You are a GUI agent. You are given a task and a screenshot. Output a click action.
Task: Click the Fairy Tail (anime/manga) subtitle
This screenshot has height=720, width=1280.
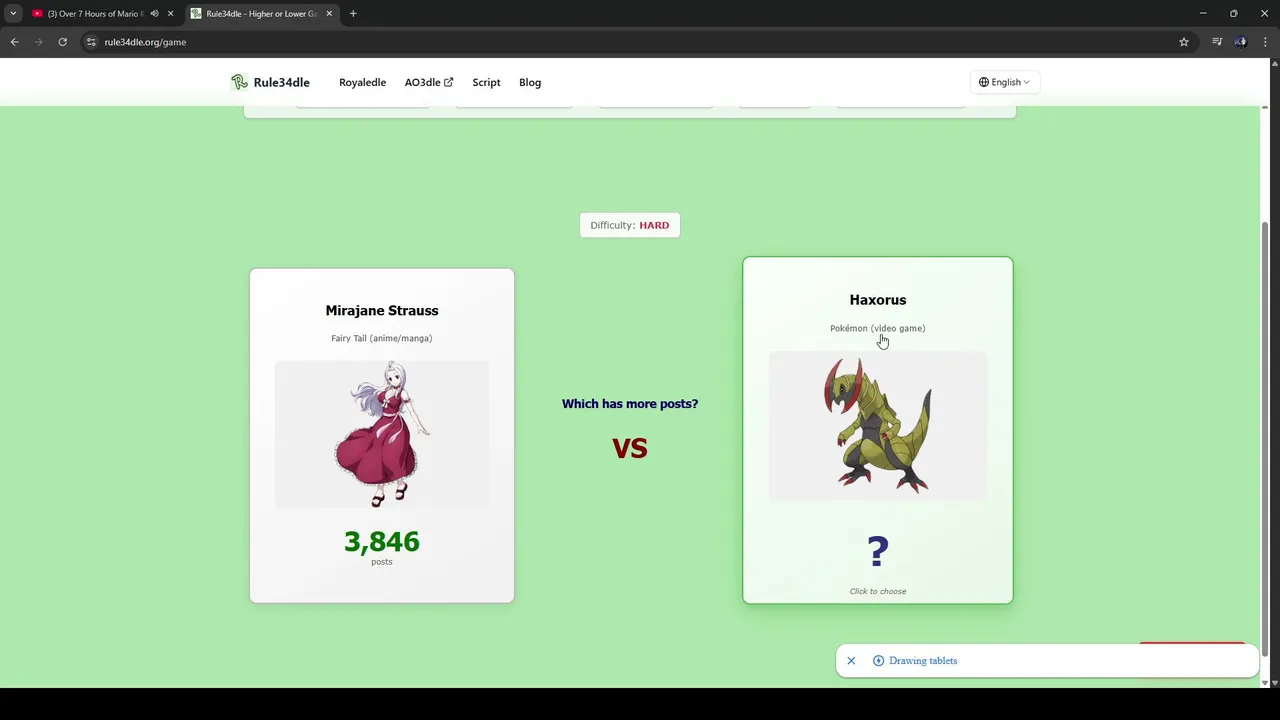pyautogui.click(x=382, y=338)
